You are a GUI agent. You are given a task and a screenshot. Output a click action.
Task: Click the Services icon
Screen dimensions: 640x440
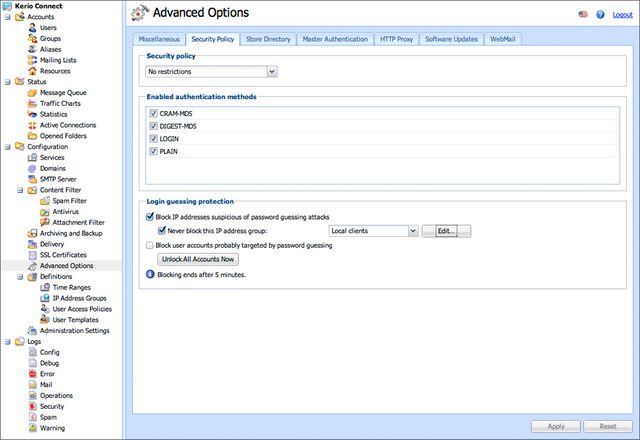pyautogui.click(x=33, y=158)
